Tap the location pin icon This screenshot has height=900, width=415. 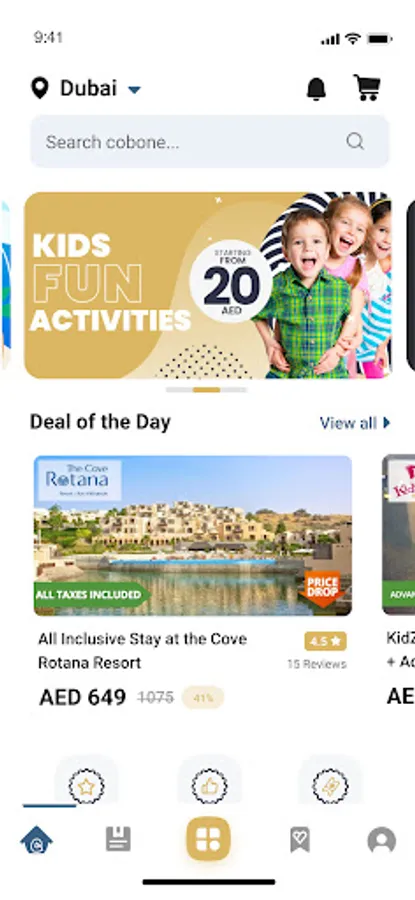pos(39,88)
